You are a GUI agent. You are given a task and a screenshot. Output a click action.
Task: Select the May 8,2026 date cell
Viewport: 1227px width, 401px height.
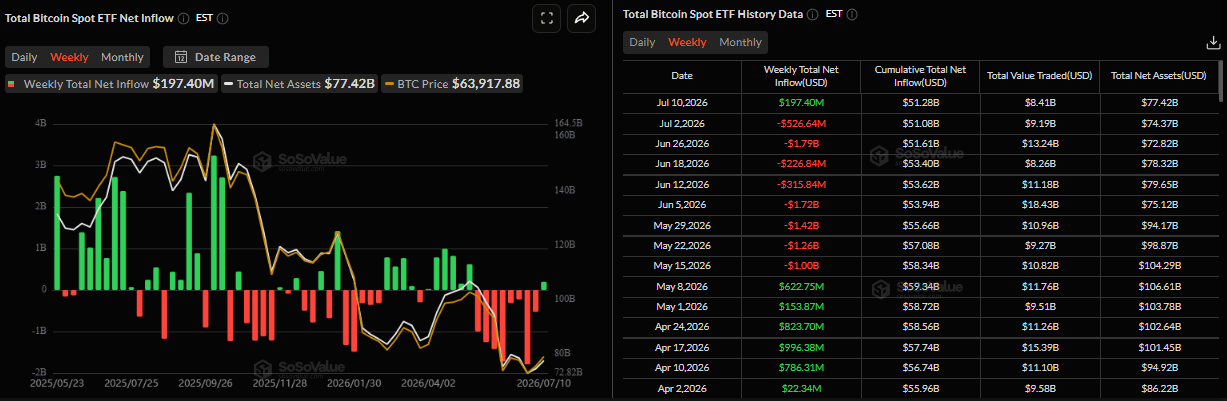681,286
